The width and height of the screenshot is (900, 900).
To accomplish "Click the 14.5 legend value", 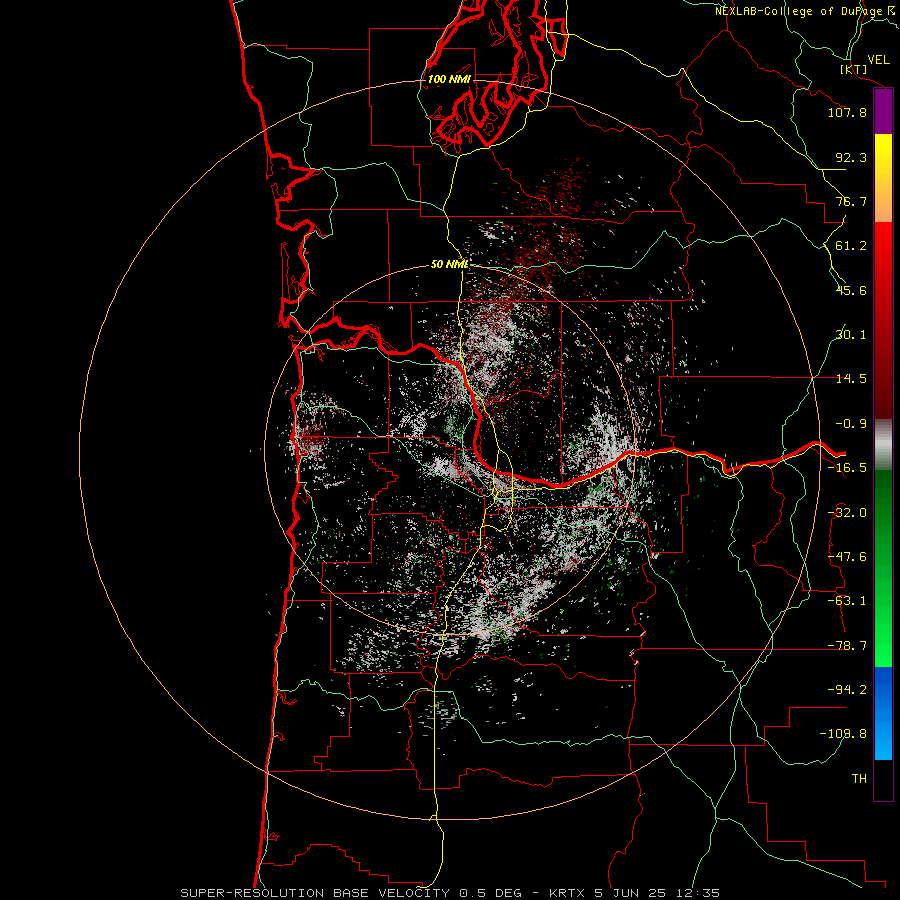I will (851, 379).
